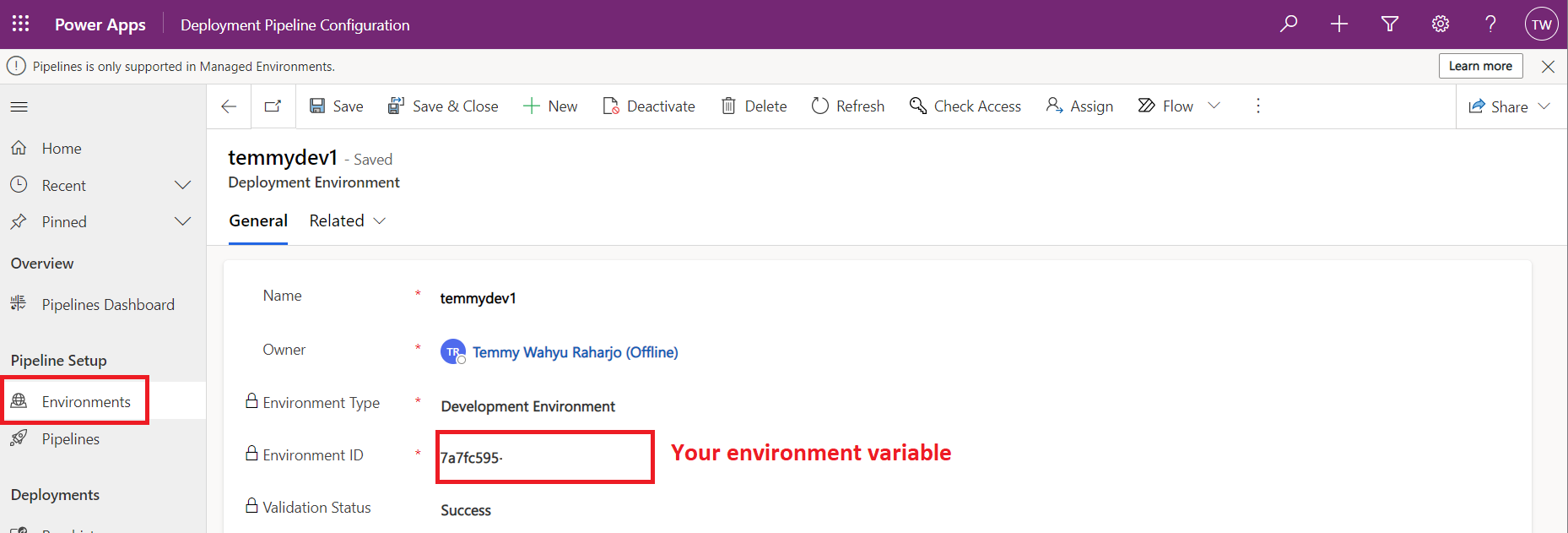The height and width of the screenshot is (533, 1568).
Task: Open record in new window icon
Action: (x=273, y=106)
